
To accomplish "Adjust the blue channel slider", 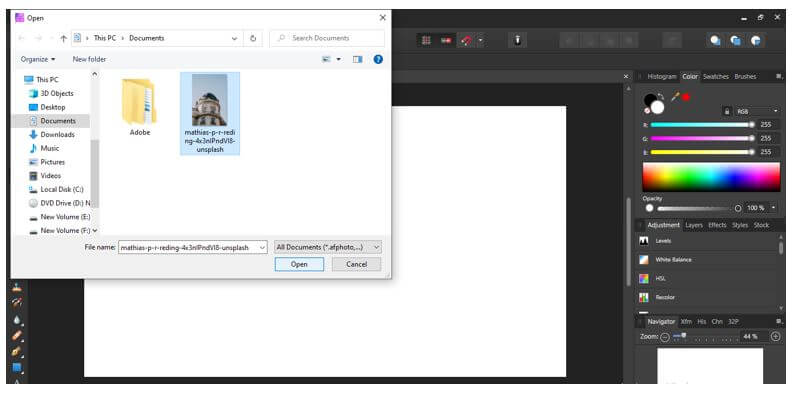I will [701, 152].
